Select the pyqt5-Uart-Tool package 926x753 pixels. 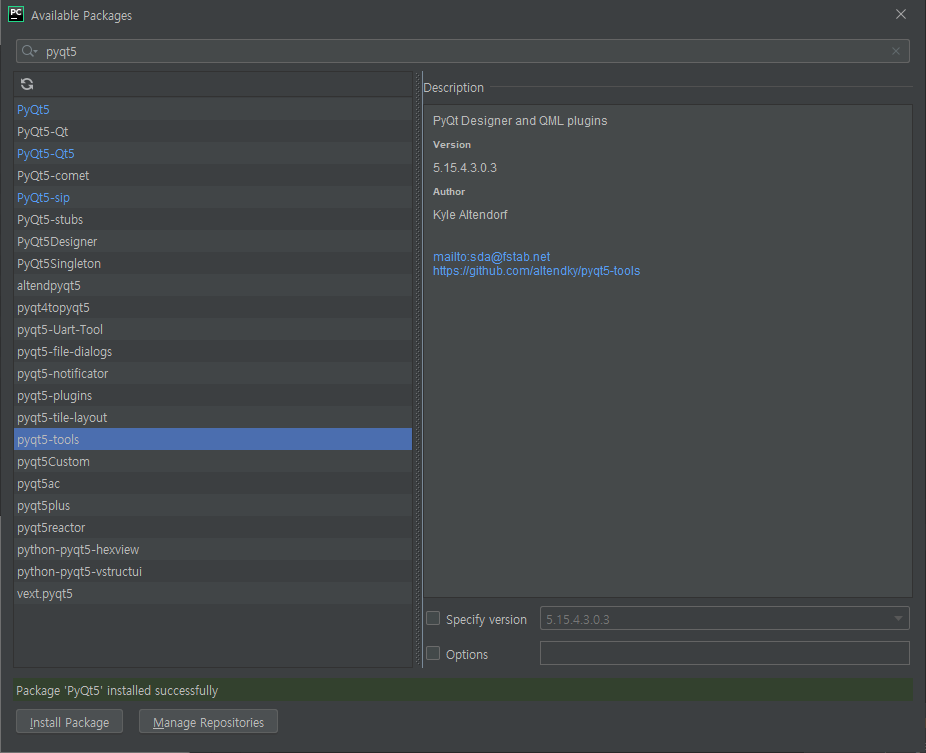[x=213, y=330]
